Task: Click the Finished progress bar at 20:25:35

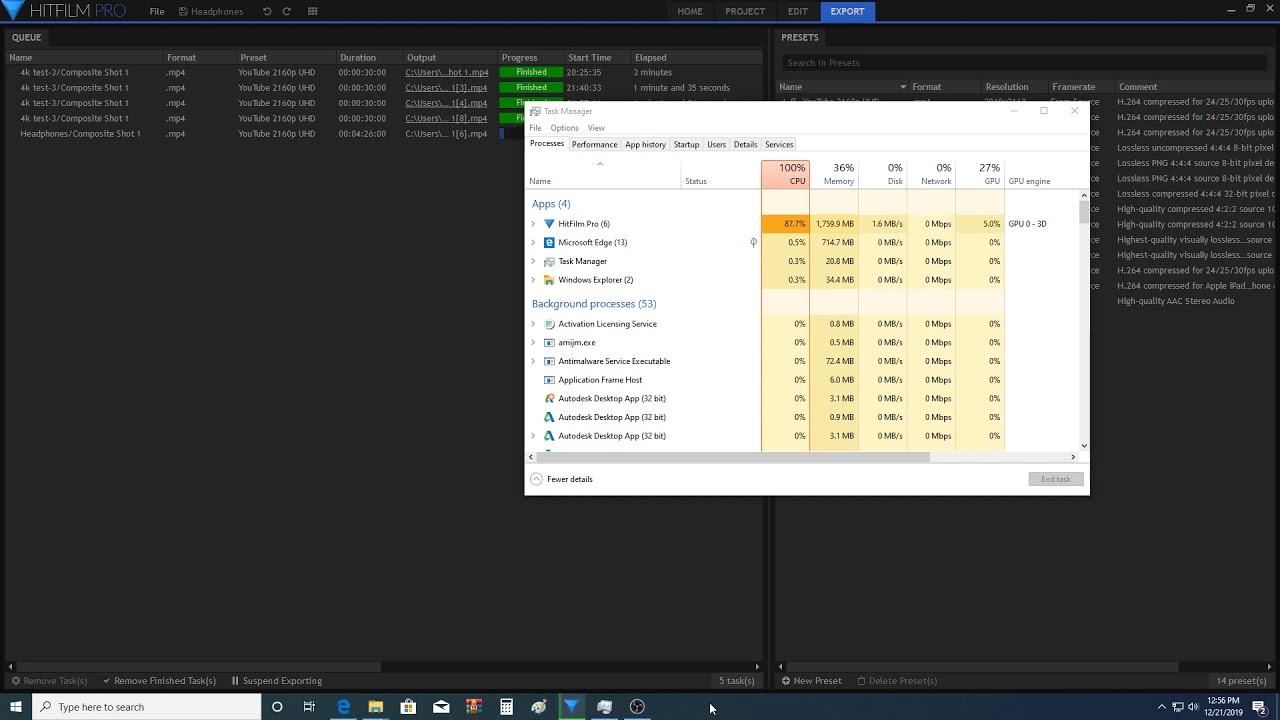Action: pyautogui.click(x=531, y=72)
